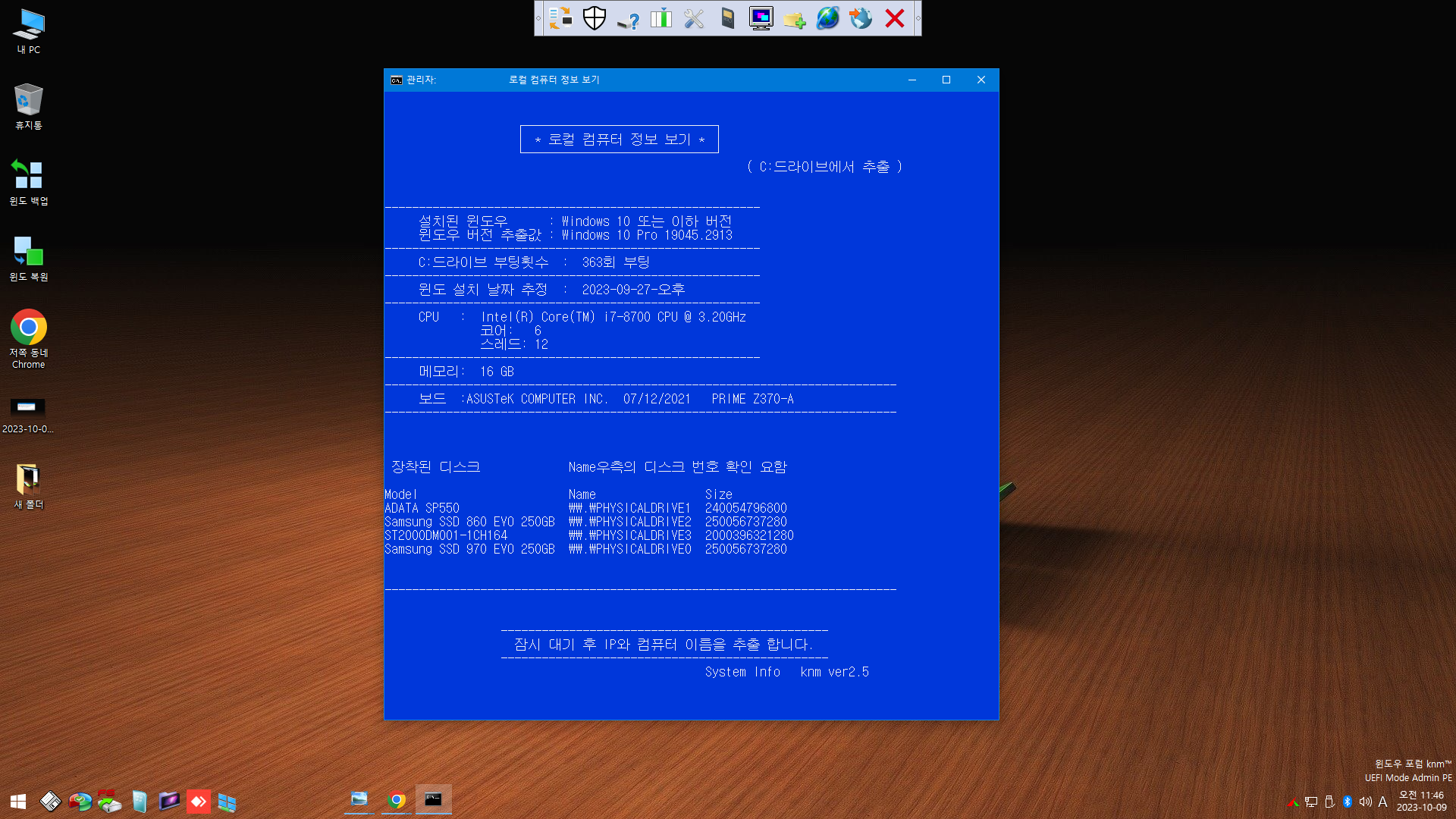1456x819 pixels.
Task: Switch to the image viewer taskbar window
Action: (x=359, y=799)
